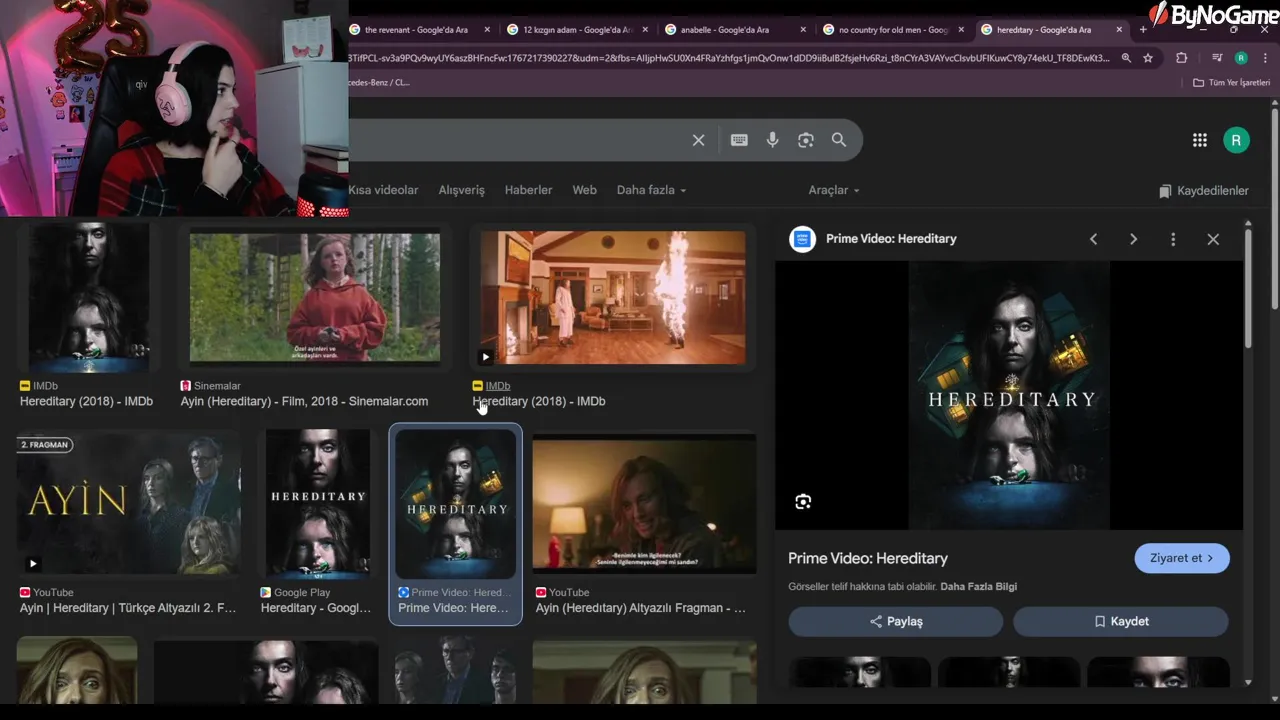This screenshot has height=720, width=1280.
Task: Click the 'Mercedes-Benz / CL...' bookmark
Action: pyautogui.click(x=379, y=83)
